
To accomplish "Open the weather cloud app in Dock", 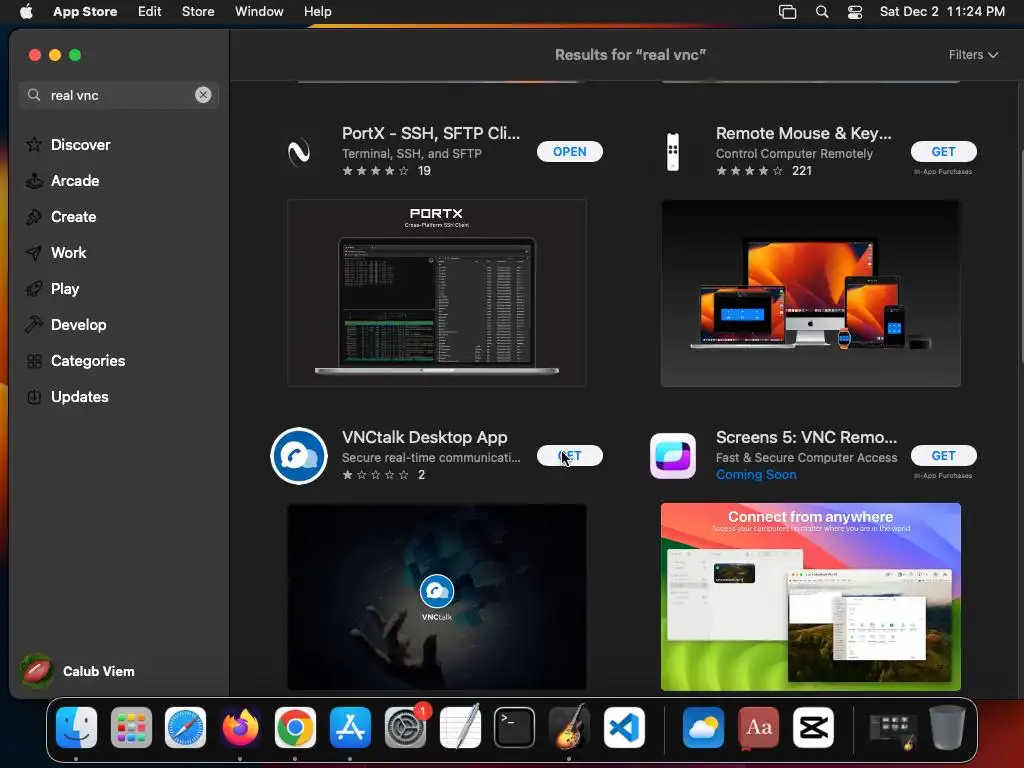I will point(703,727).
